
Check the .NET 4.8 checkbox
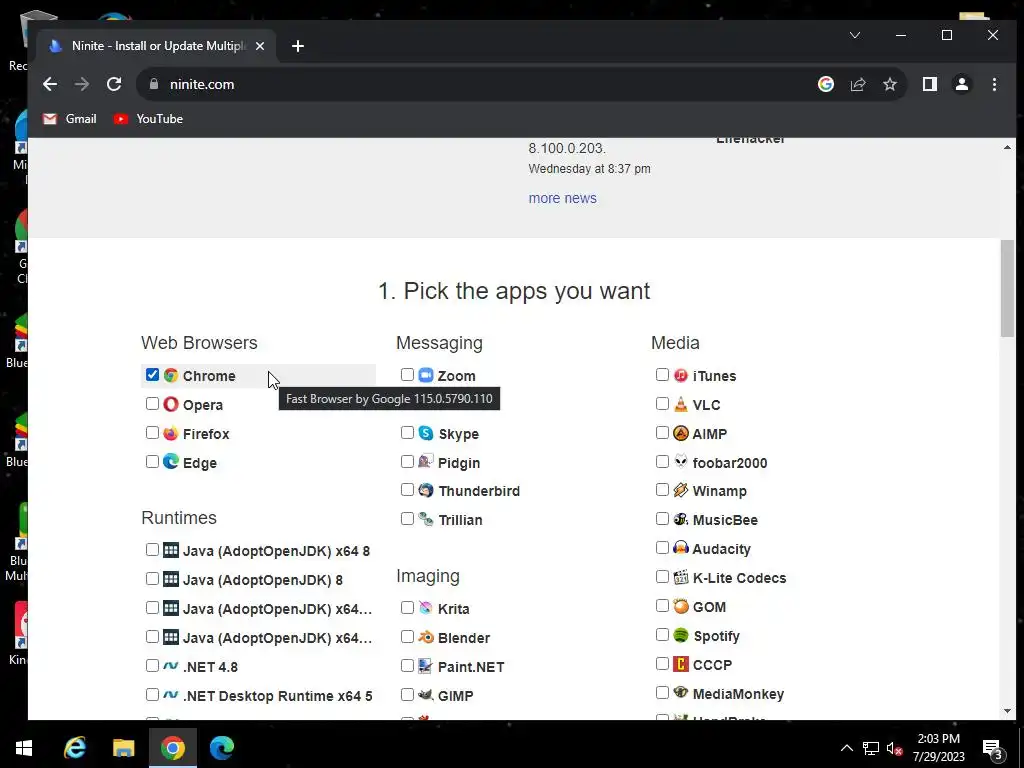point(152,665)
